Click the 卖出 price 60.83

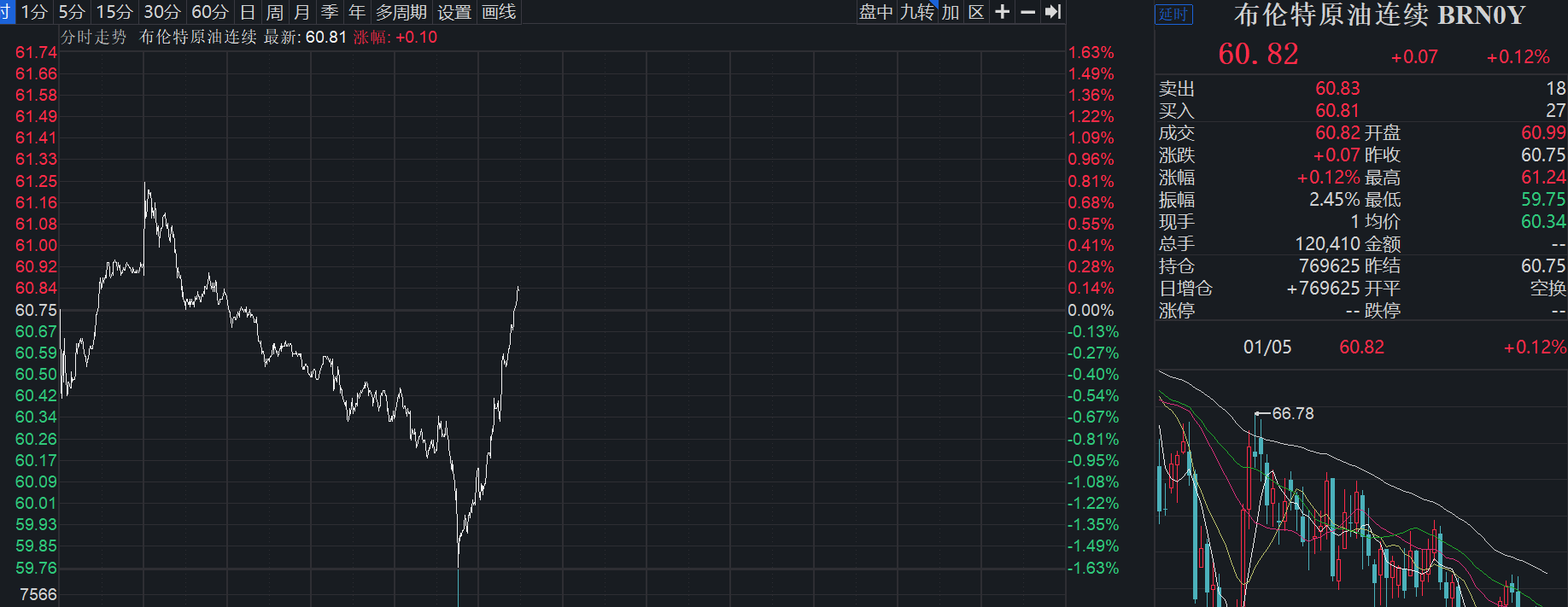pyautogui.click(x=1337, y=89)
